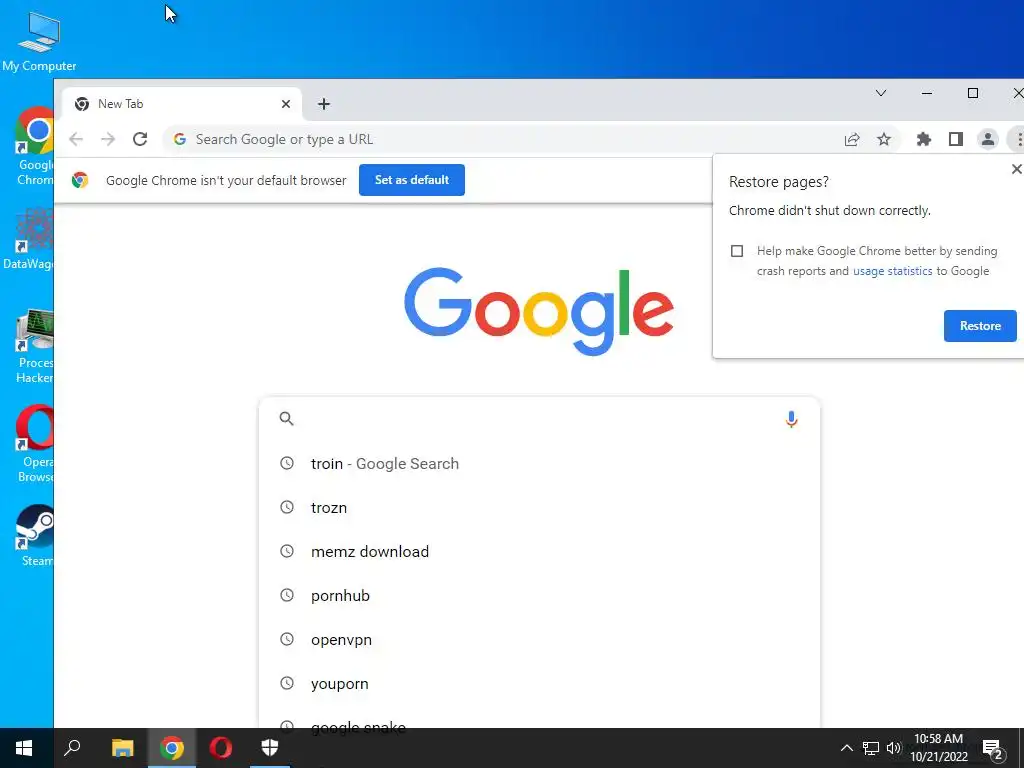Image resolution: width=1024 pixels, height=768 pixels.
Task: Click the forward navigation arrow
Action: (108, 139)
